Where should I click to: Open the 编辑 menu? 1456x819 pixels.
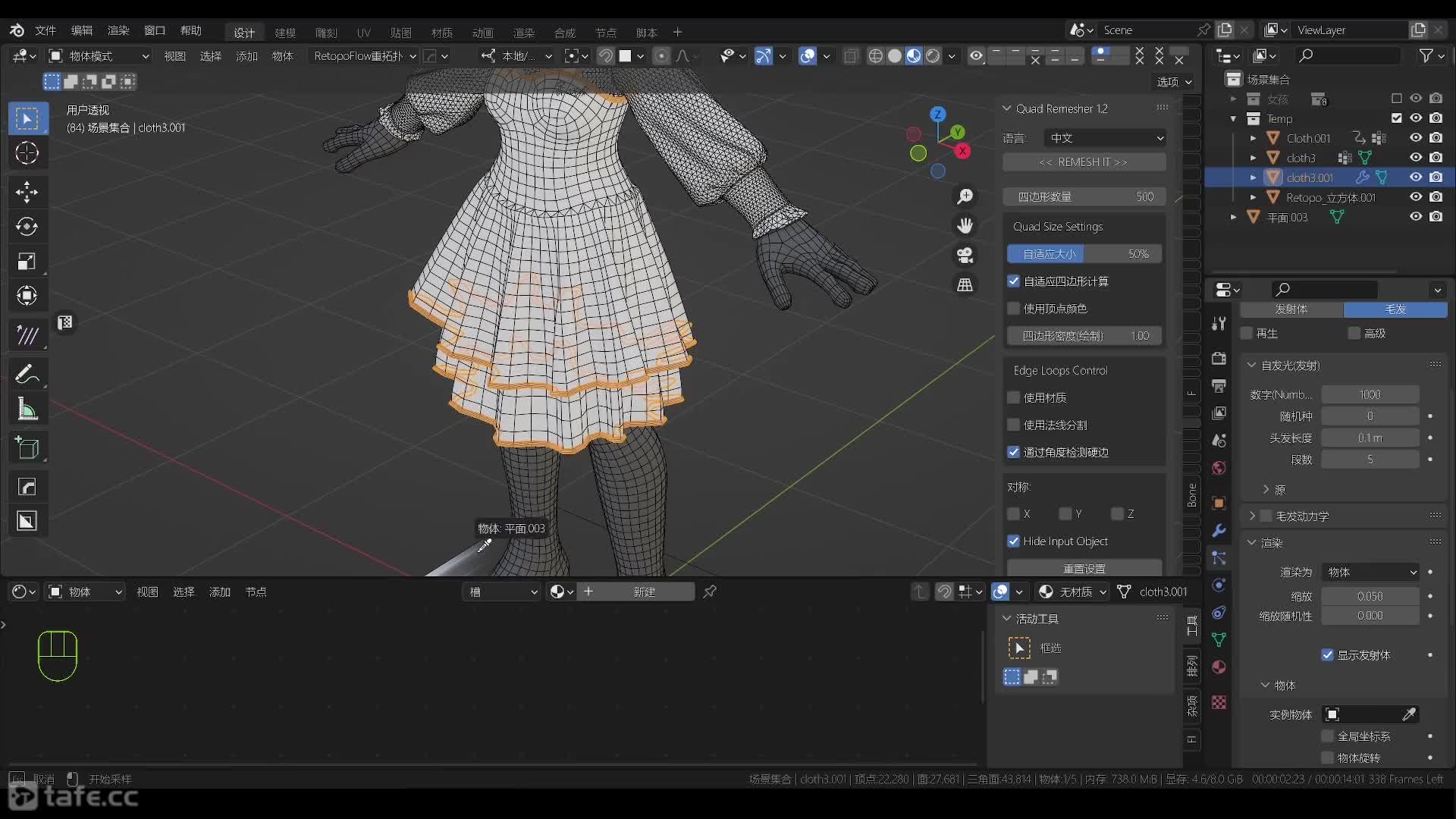(x=82, y=30)
